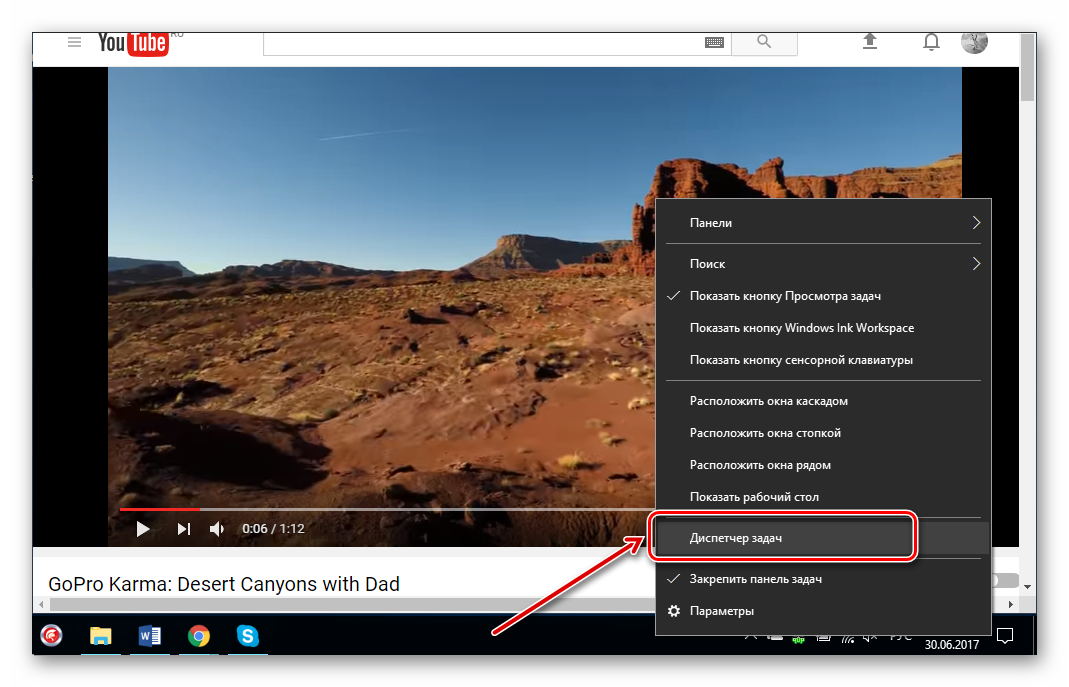
Task: Click the upload video icon
Action: pos(870,41)
